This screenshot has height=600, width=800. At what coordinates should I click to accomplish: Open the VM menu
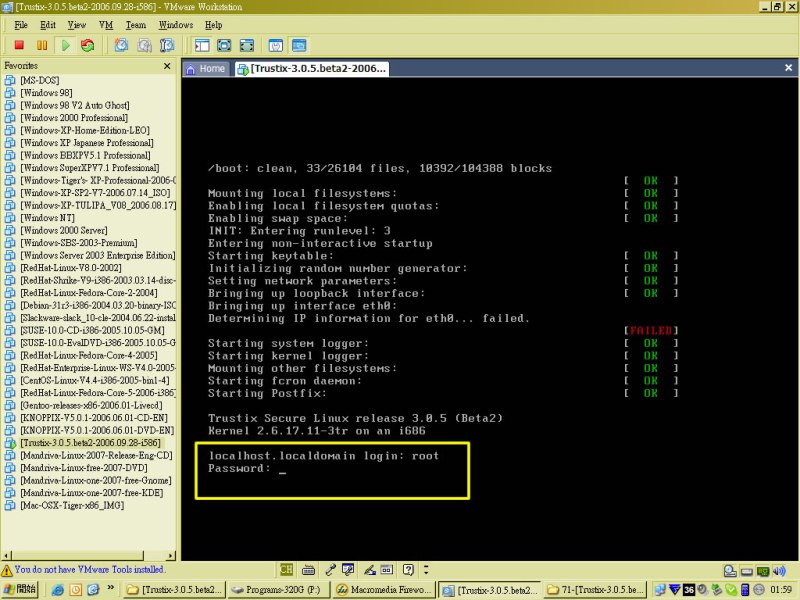[x=106, y=25]
